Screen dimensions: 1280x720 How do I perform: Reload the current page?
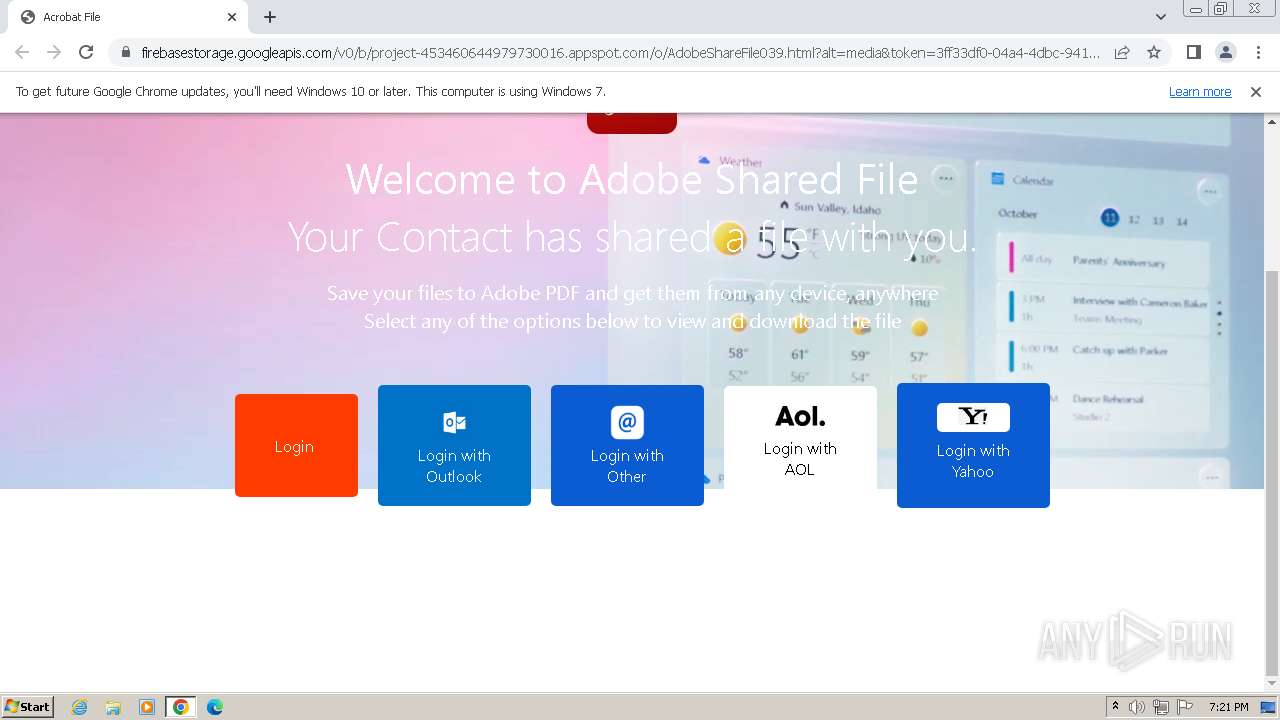coord(86,52)
